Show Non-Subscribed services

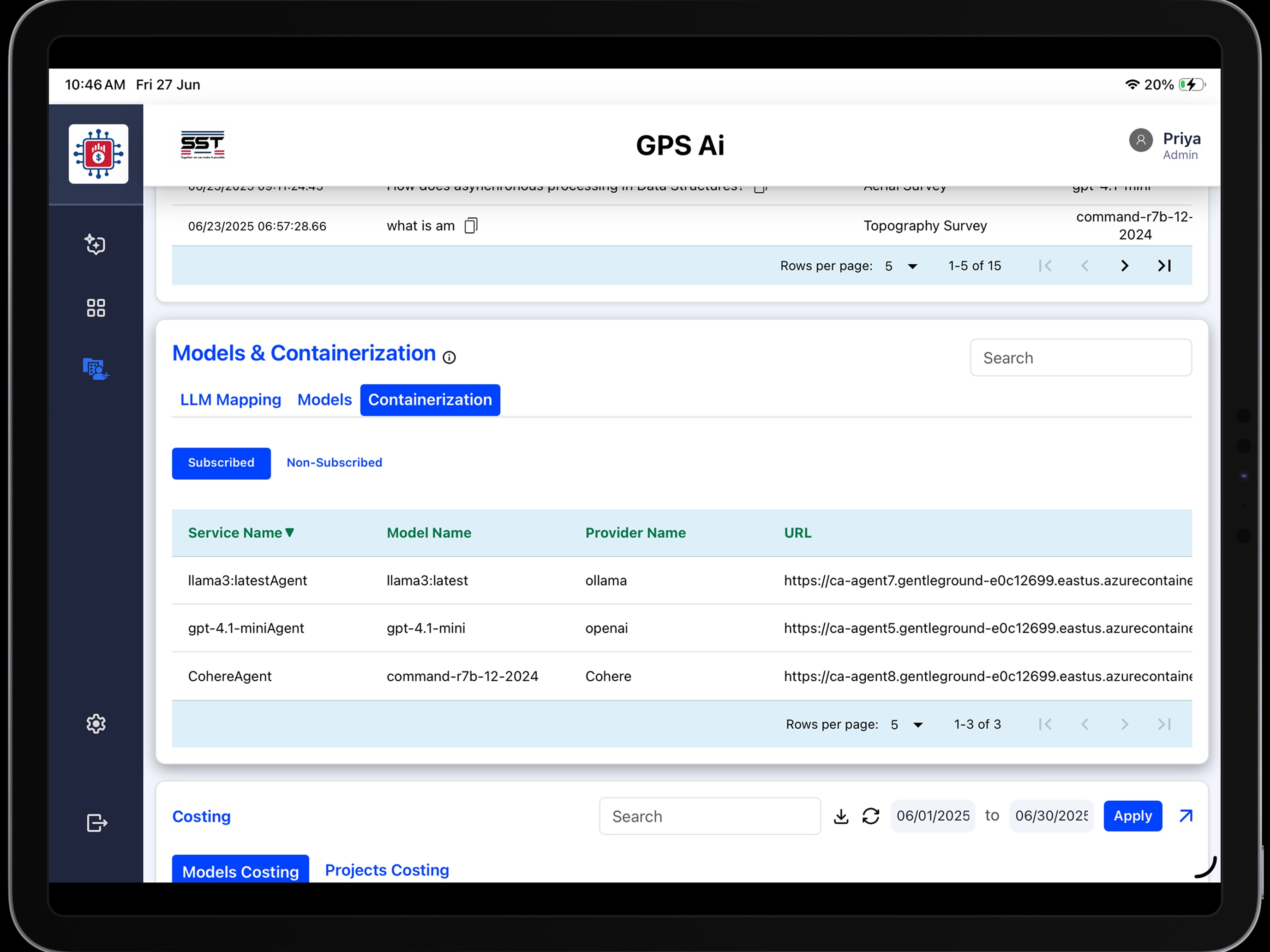click(x=334, y=463)
